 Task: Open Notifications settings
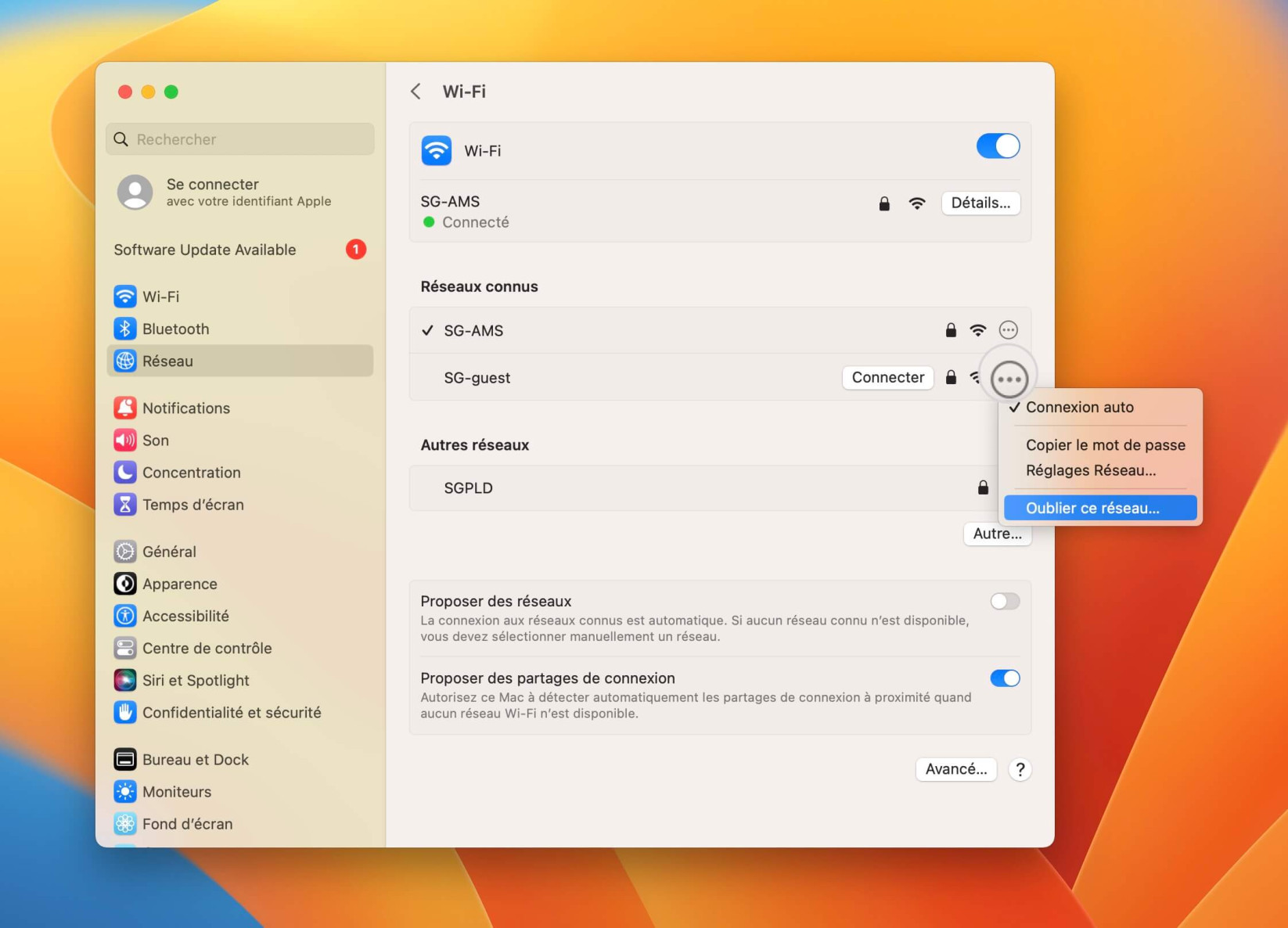[239, 408]
